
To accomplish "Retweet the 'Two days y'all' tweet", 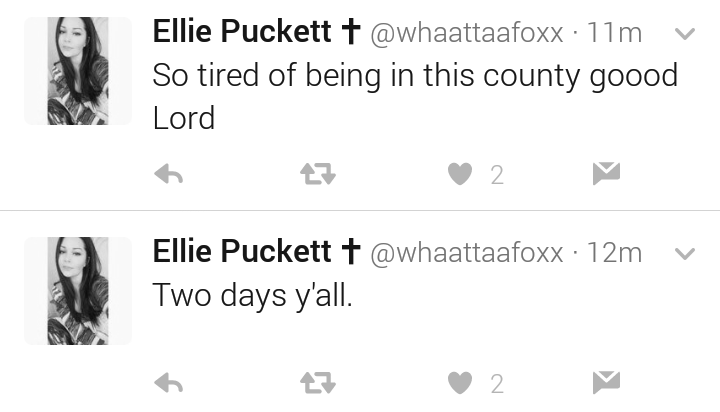I will click(318, 383).
